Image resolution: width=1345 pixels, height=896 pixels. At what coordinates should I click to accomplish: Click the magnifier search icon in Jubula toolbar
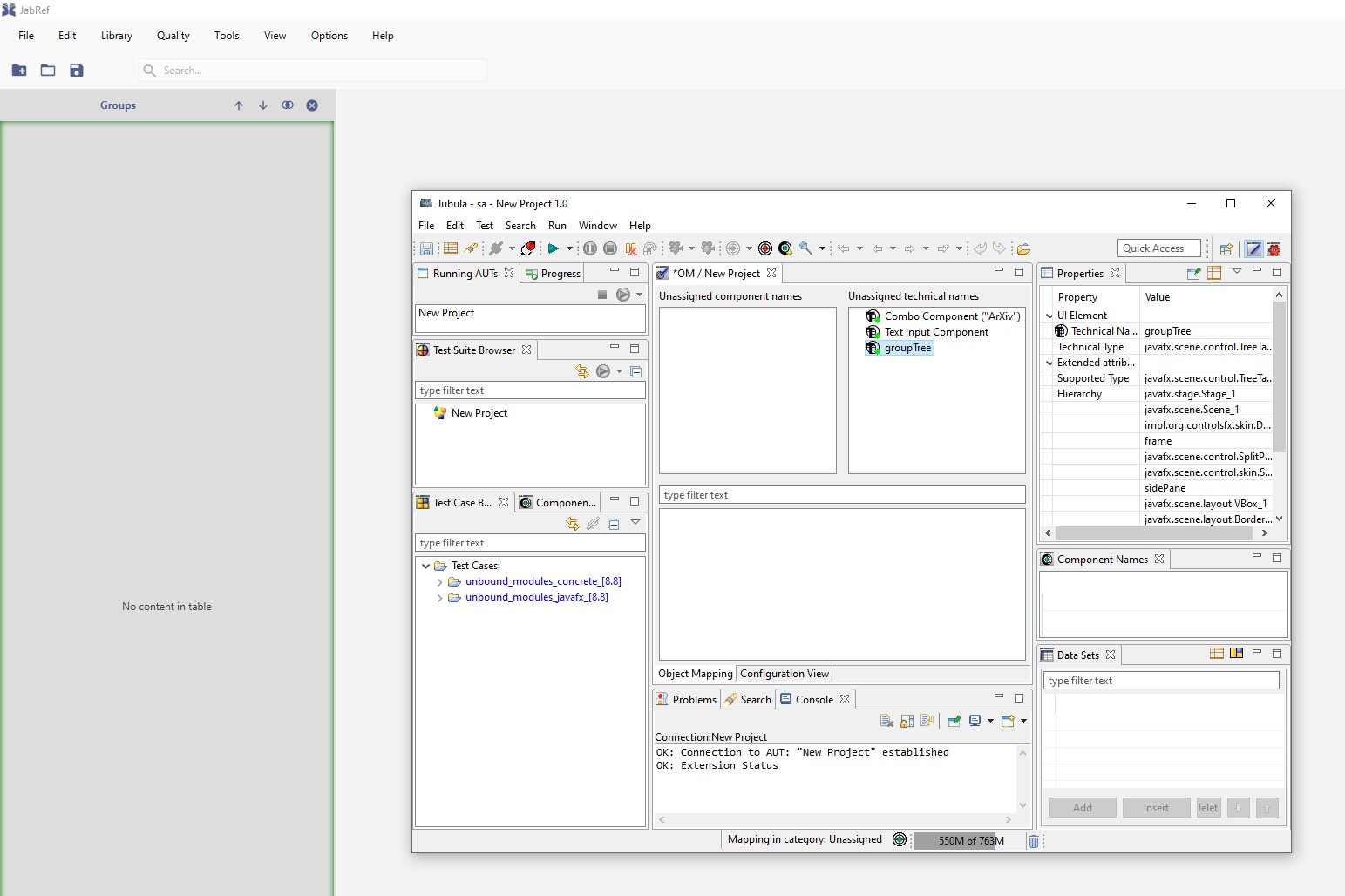[805, 248]
